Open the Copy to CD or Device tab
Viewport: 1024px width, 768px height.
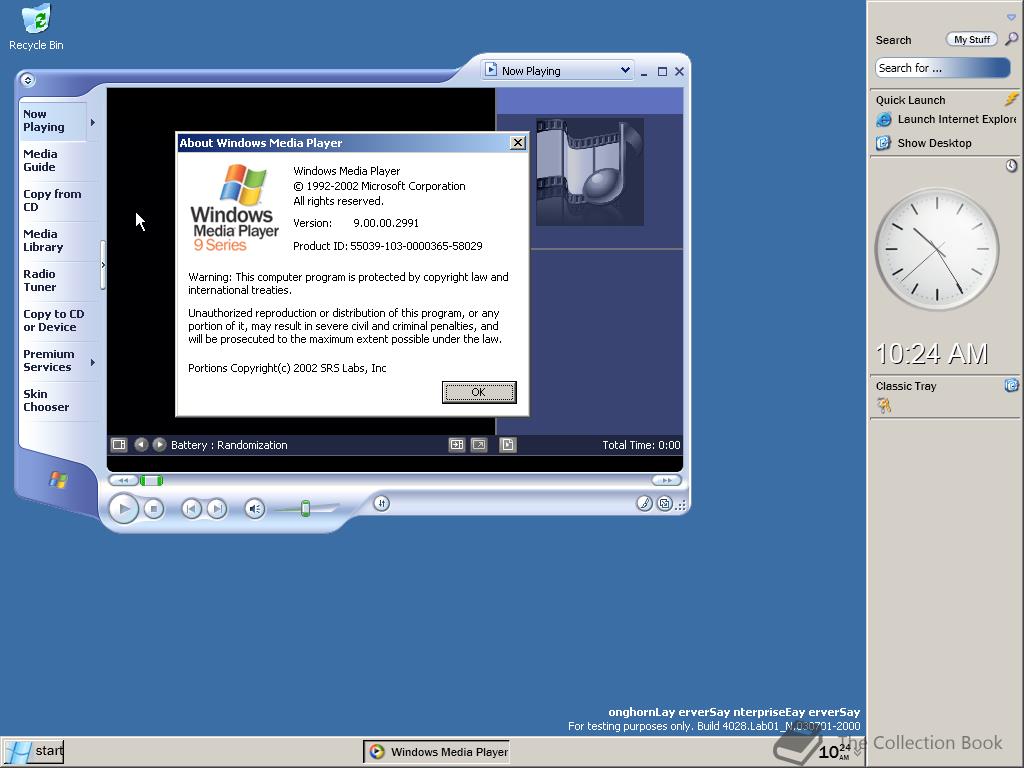coord(54,321)
